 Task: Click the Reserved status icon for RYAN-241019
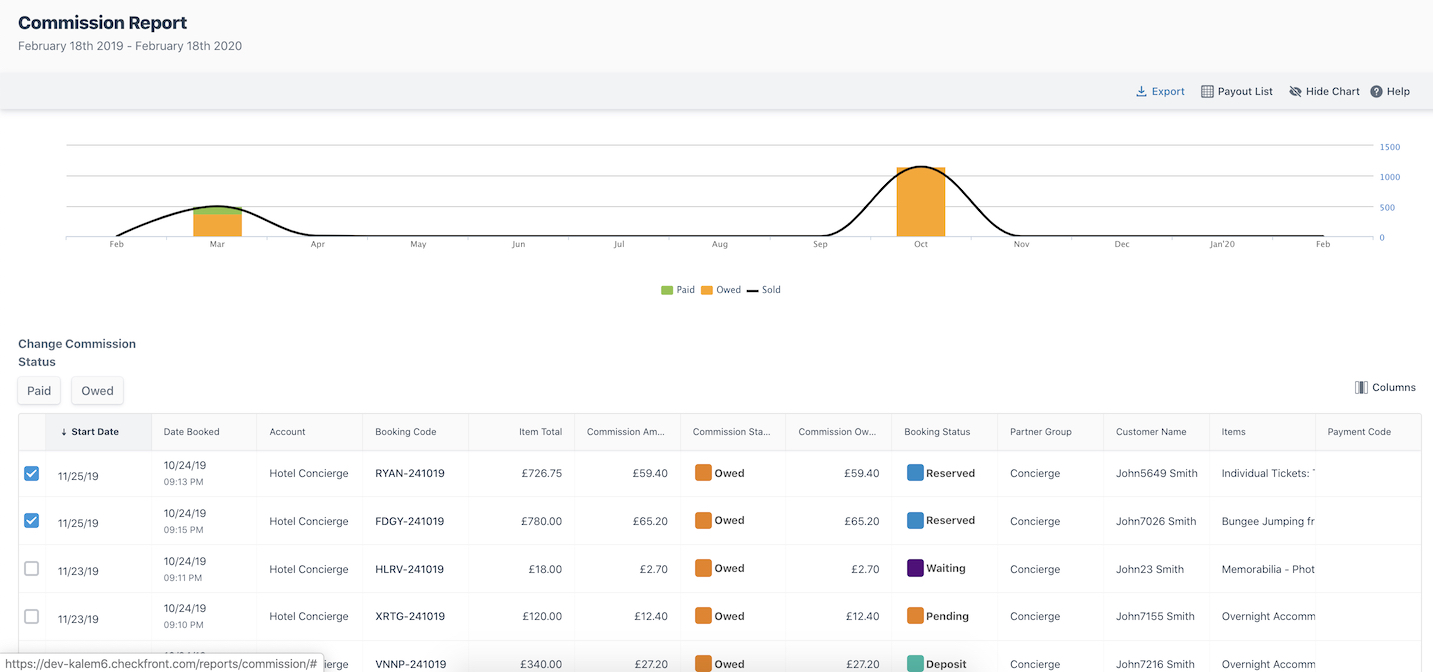915,472
